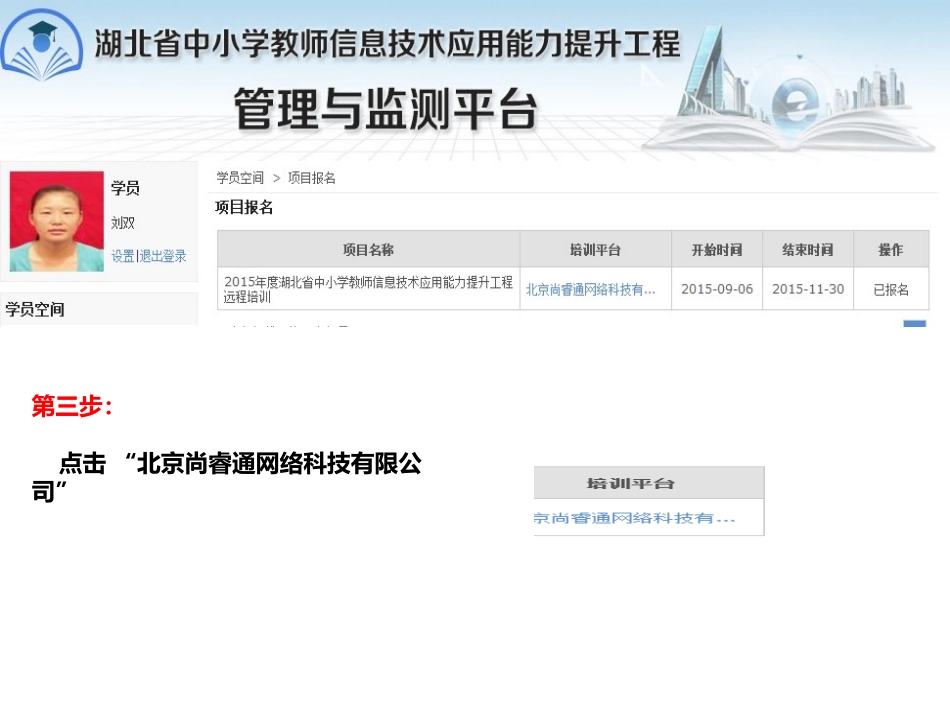Click the student name 刘双
The width and height of the screenshot is (950, 713).
123,223
